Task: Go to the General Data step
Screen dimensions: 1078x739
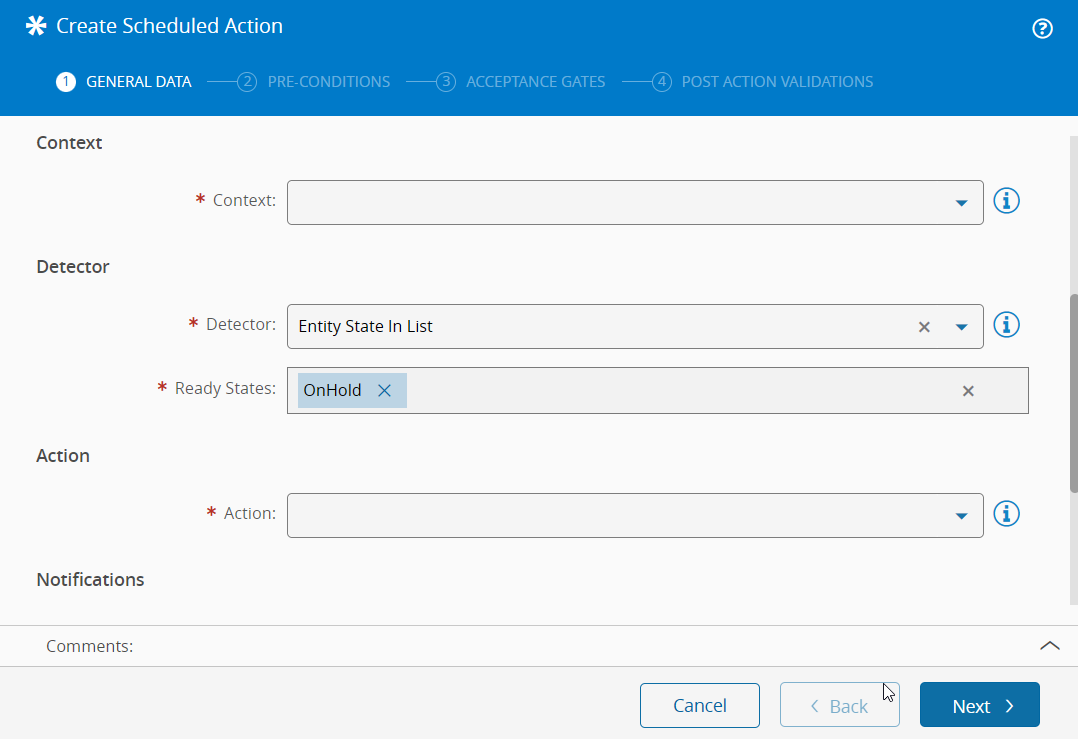Action: 124,82
